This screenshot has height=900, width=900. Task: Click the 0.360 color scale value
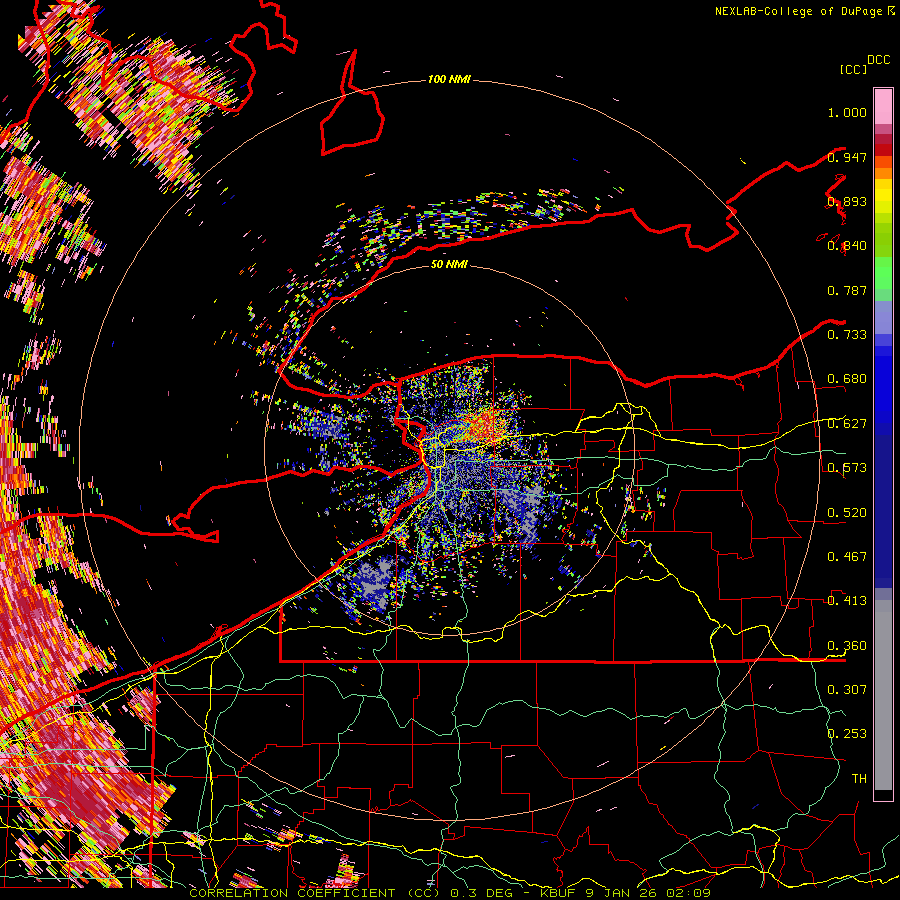[847, 646]
